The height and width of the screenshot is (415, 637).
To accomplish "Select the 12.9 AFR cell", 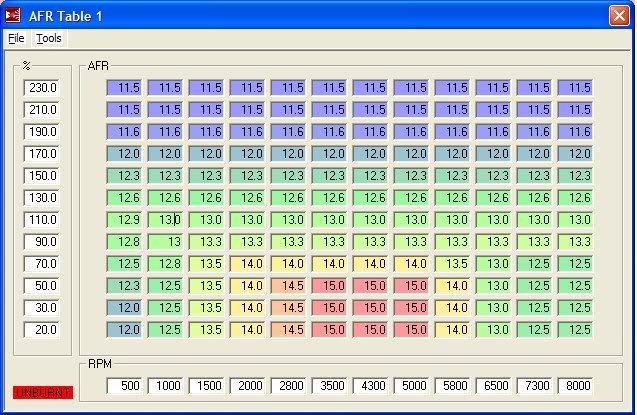I will [x=124, y=220].
